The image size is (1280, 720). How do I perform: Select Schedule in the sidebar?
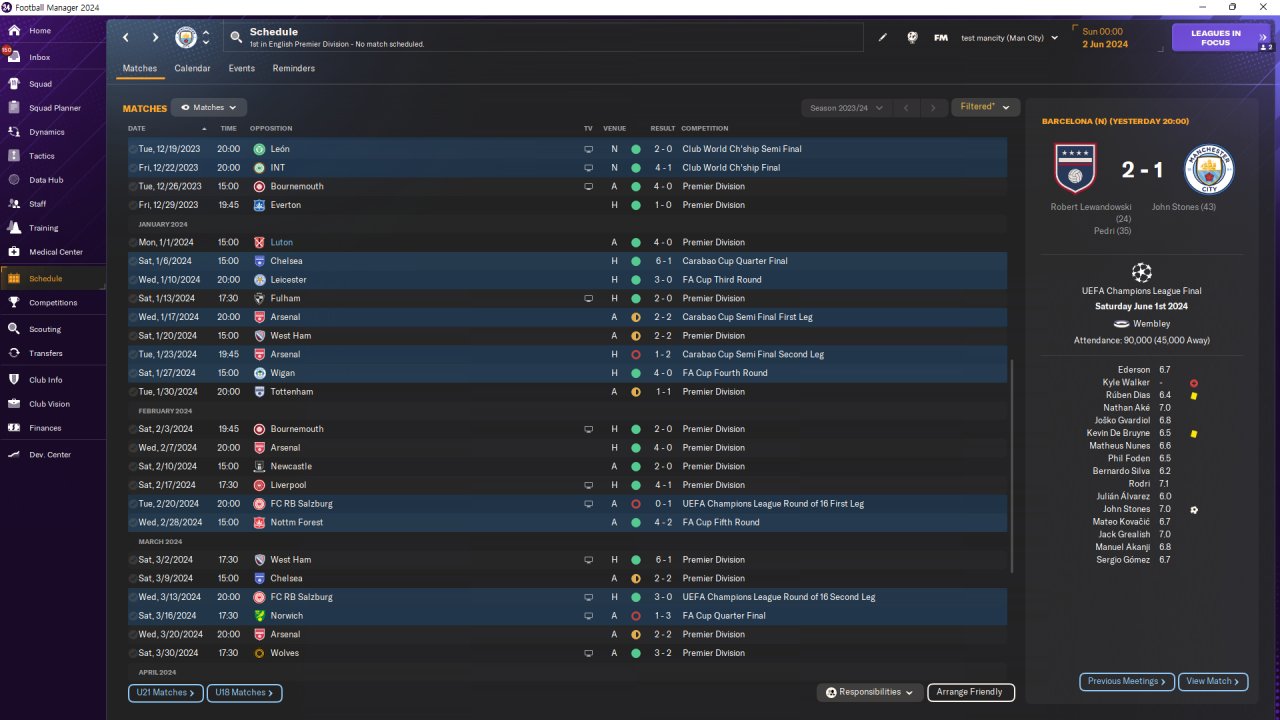pyautogui.click(x=53, y=279)
